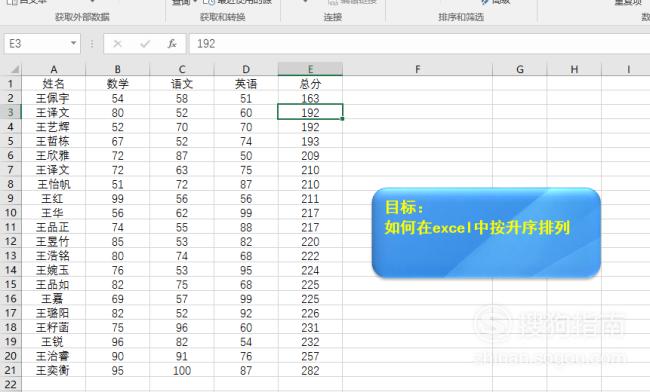Viewport: 650px width, 392px height.
Task: Click total score 226 in row 17
Action: tap(310, 313)
